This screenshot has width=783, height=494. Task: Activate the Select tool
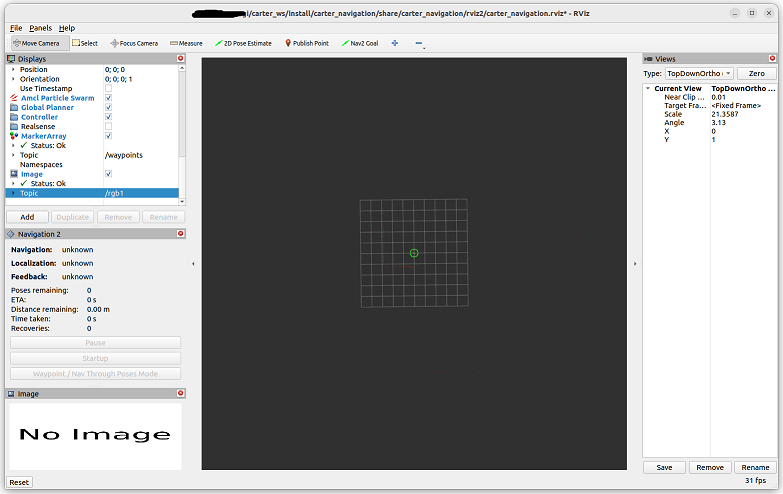point(85,43)
